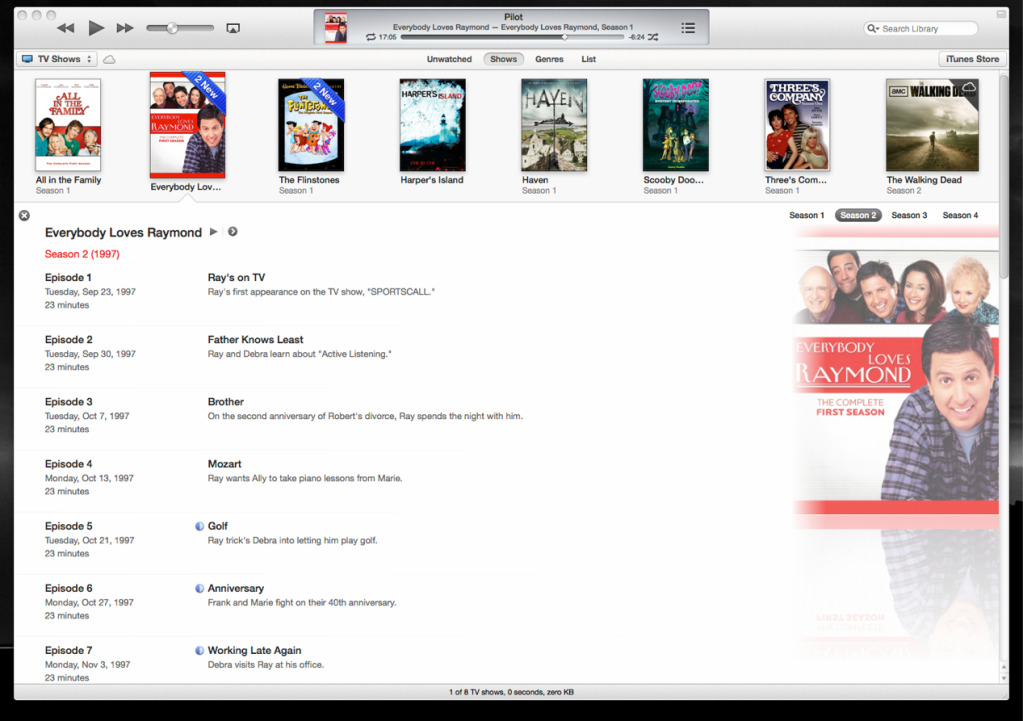Close the expanded show detail panel
1023x721 pixels.
pyautogui.click(x=24, y=215)
